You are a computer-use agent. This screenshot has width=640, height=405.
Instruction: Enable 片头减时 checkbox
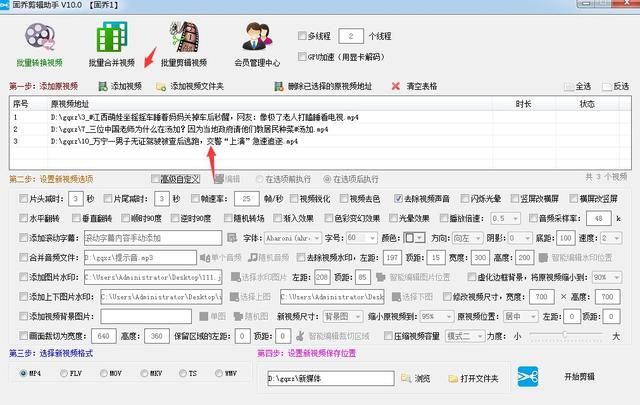pos(23,198)
